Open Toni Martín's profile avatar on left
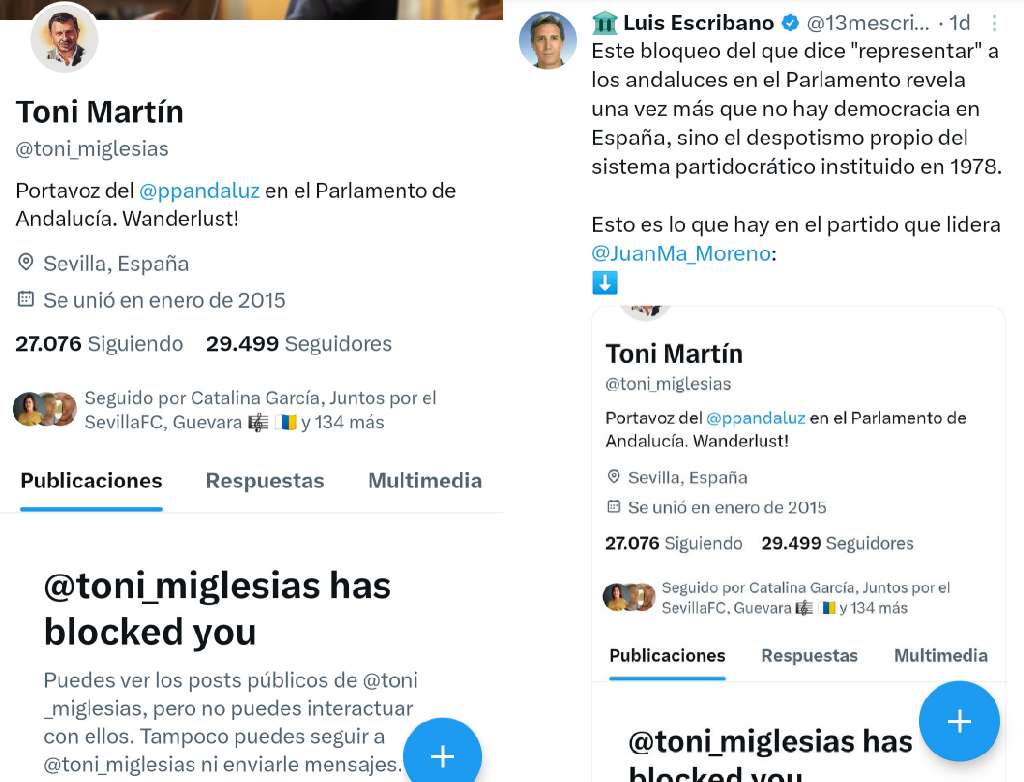 pos(65,39)
